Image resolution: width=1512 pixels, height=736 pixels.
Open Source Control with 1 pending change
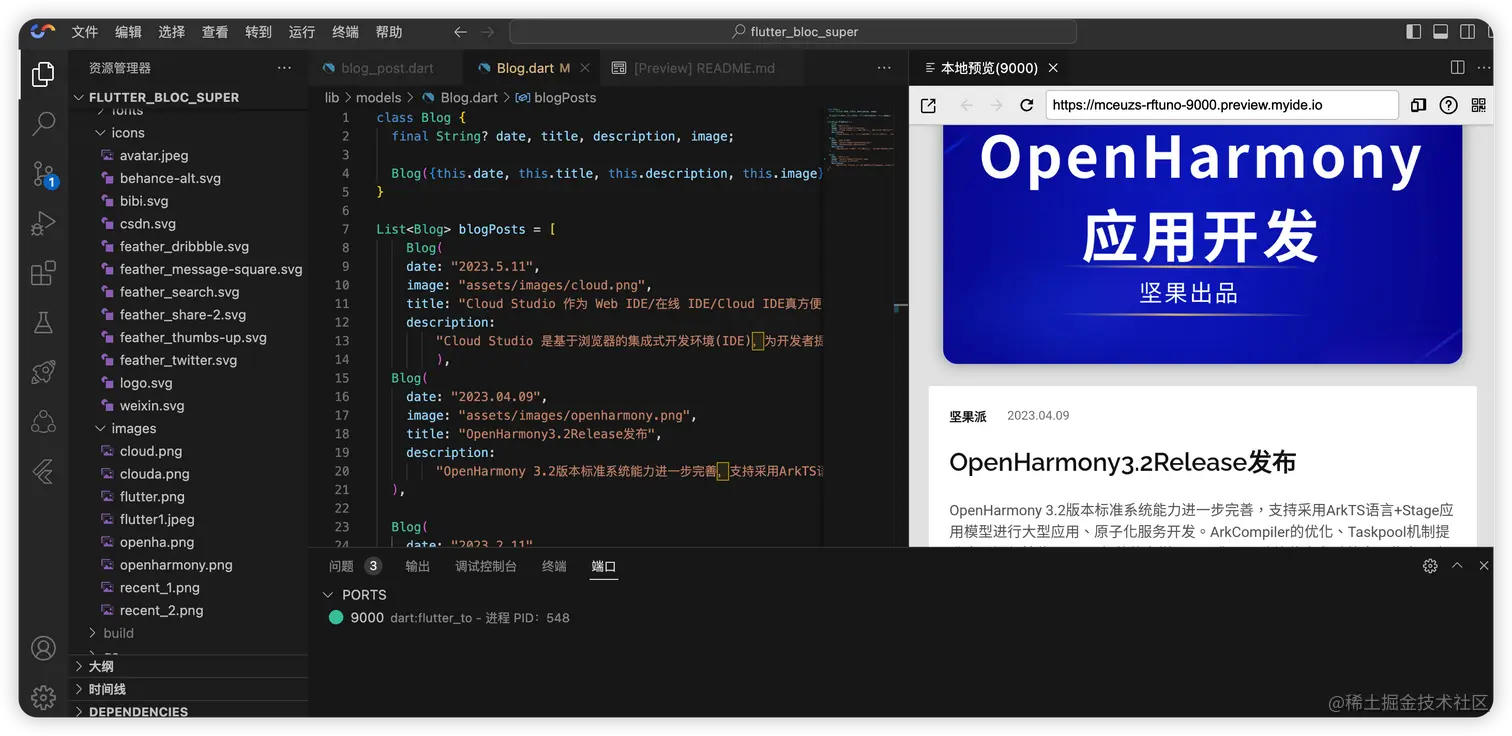pyautogui.click(x=43, y=173)
